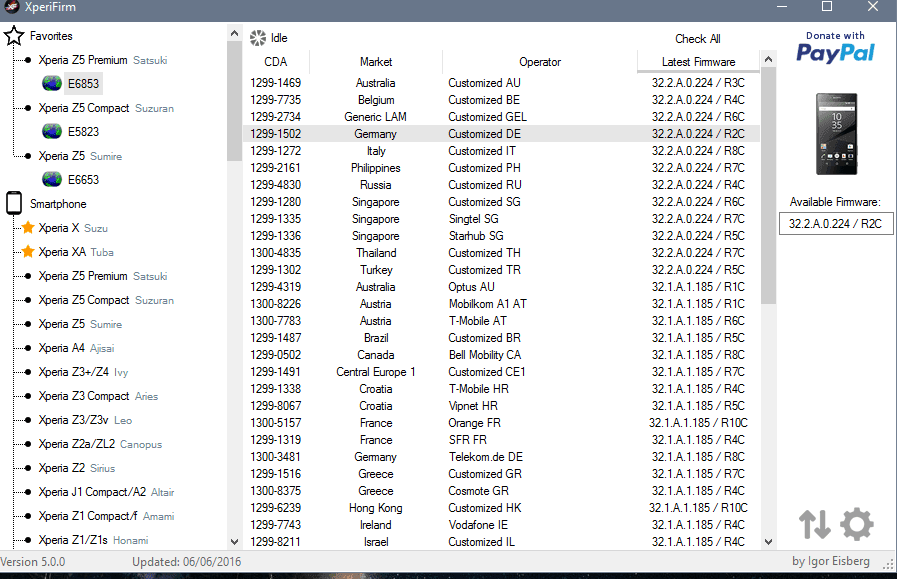This screenshot has height=579, width=897.
Task: Select the Belgium Customized BE row
Action: (x=502, y=100)
